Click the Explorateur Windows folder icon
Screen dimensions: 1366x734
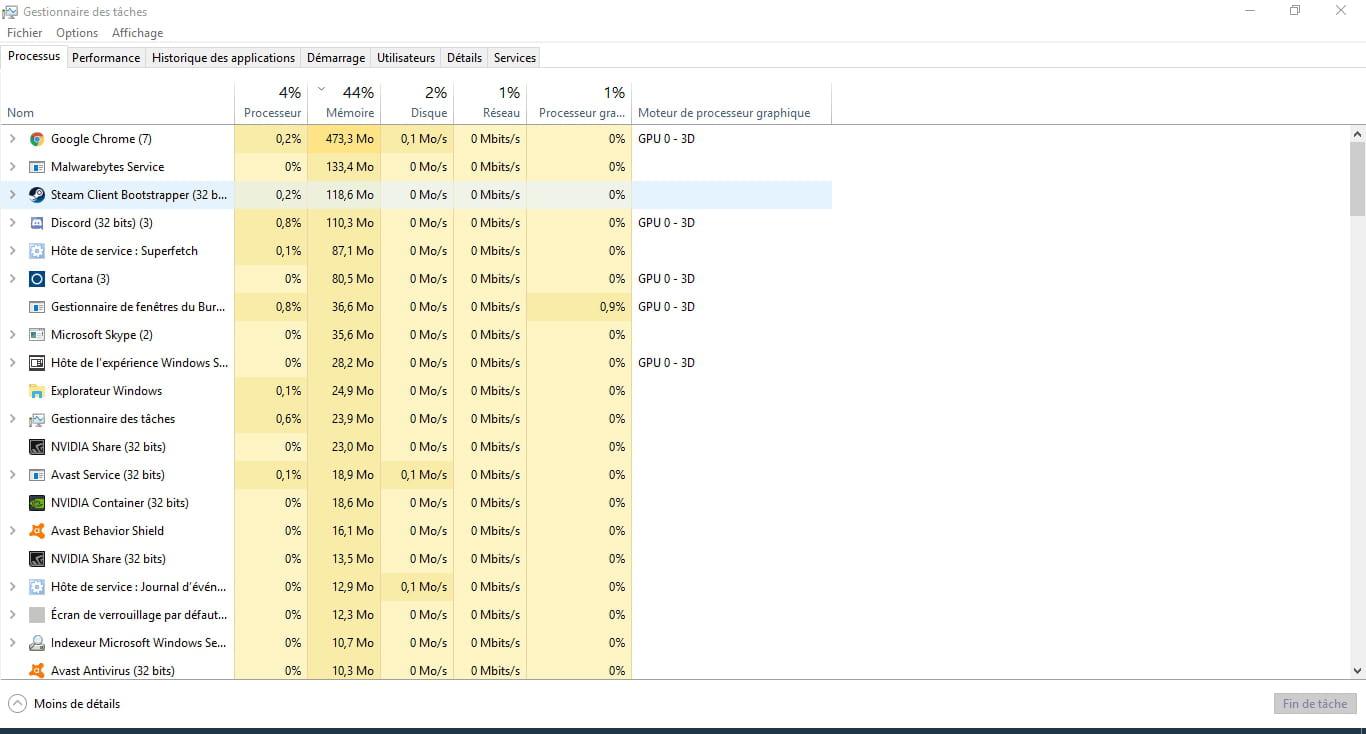click(x=37, y=391)
